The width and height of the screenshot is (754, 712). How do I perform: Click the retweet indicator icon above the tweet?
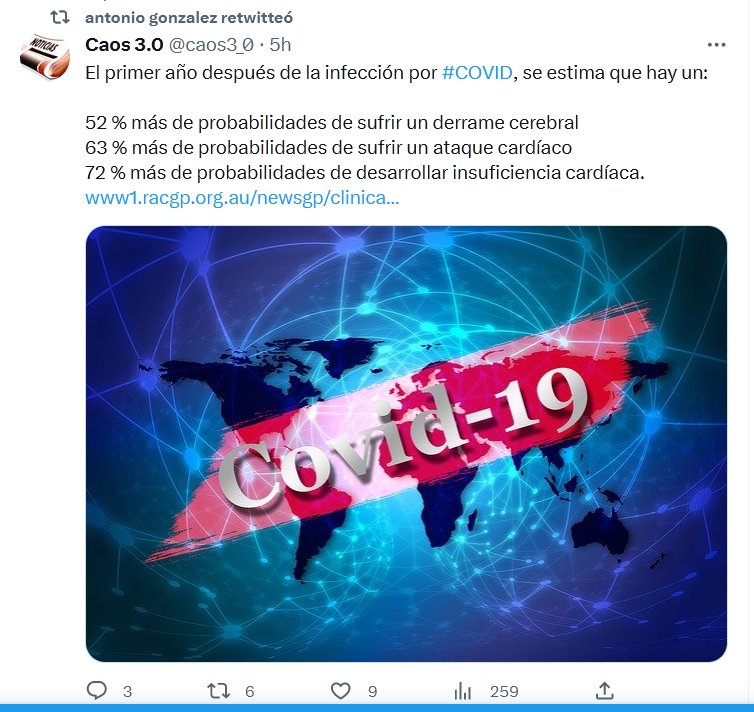60,18
